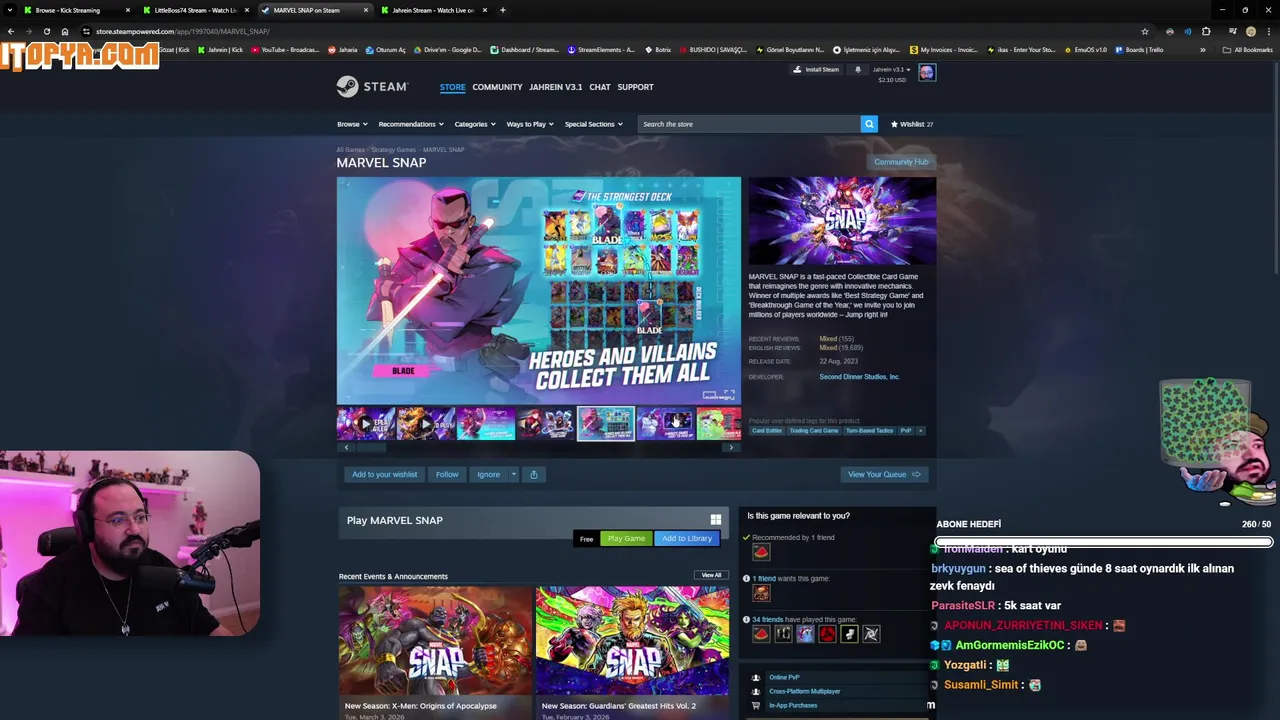Expand fullscreen icon on the main screenshot
The width and height of the screenshot is (1280, 720).
point(729,394)
